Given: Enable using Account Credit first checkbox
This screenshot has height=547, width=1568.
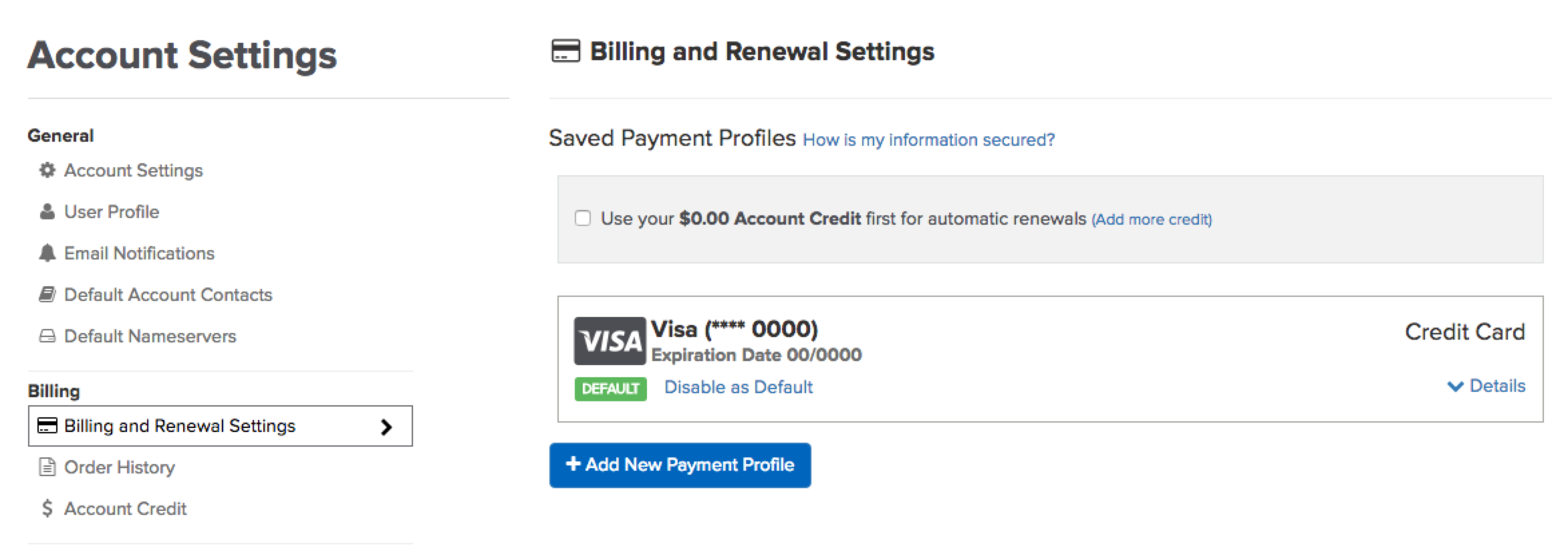Looking at the screenshot, I should point(583,219).
